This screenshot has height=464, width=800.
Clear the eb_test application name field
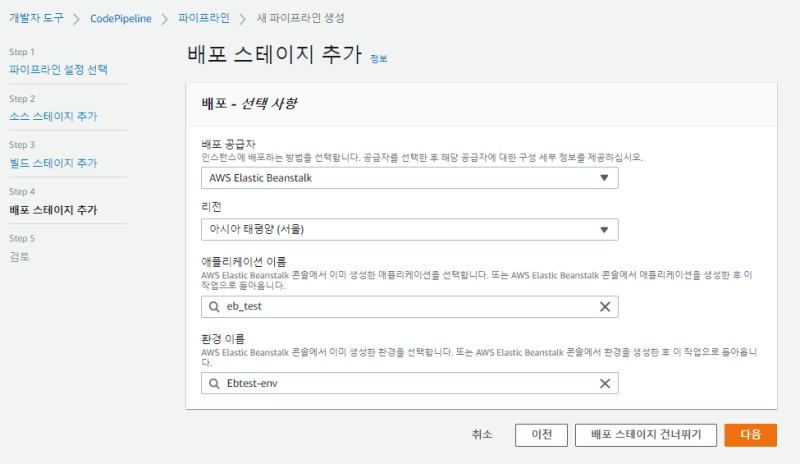[x=604, y=307]
